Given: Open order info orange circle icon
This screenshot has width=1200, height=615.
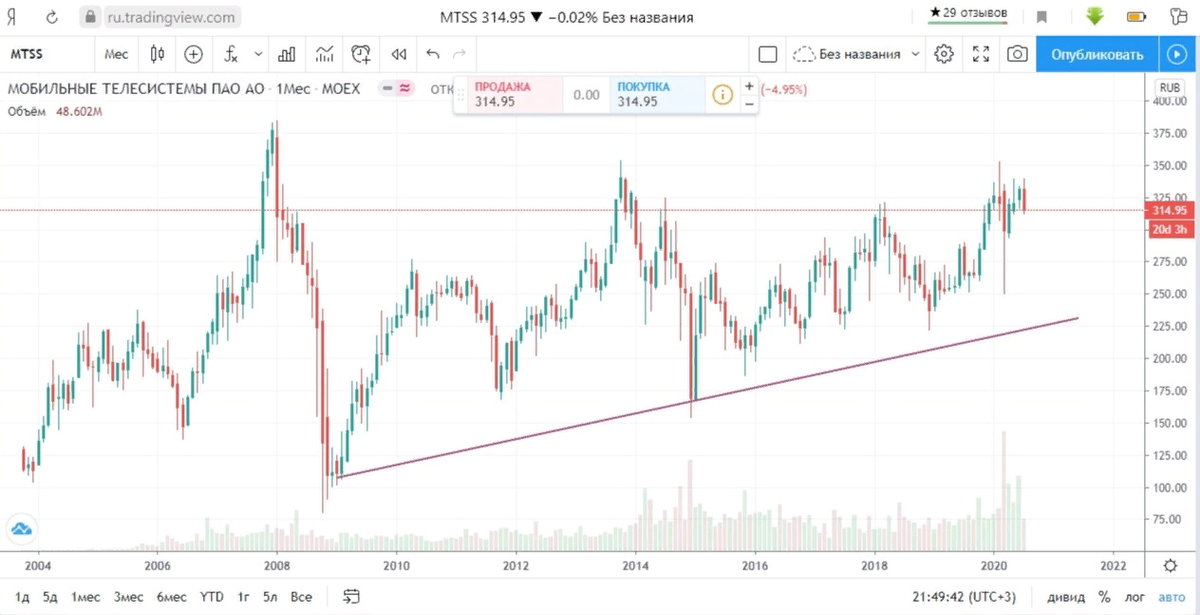Looking at the screenshot, I should [x=722, y=95].
